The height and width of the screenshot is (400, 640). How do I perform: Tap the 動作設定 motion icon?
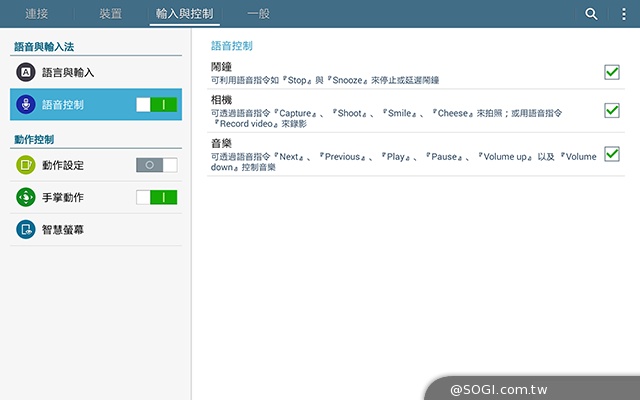[25, 165]
